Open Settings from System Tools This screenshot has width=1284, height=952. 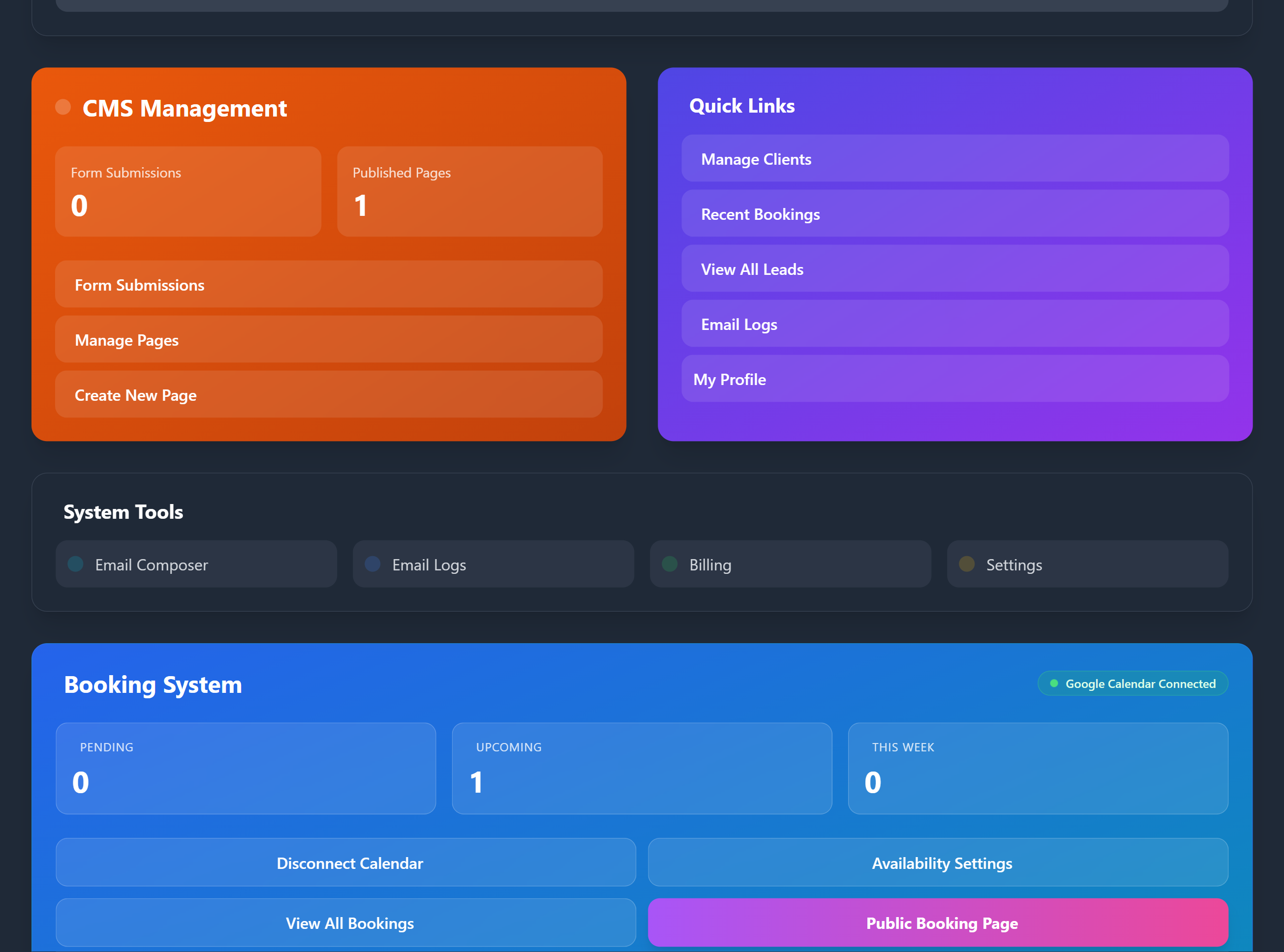tap(1087, 564)
